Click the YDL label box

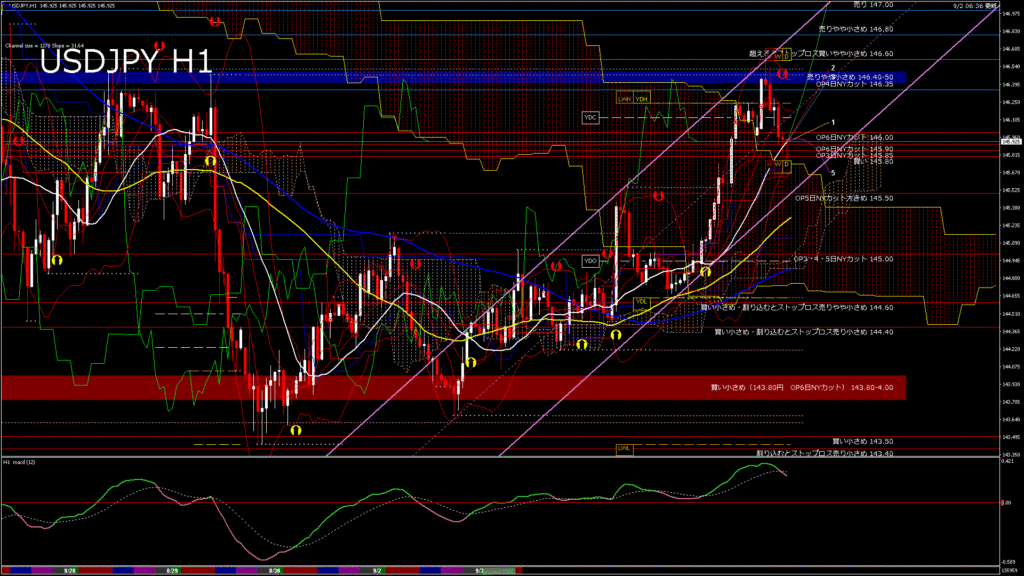[641, 301]
